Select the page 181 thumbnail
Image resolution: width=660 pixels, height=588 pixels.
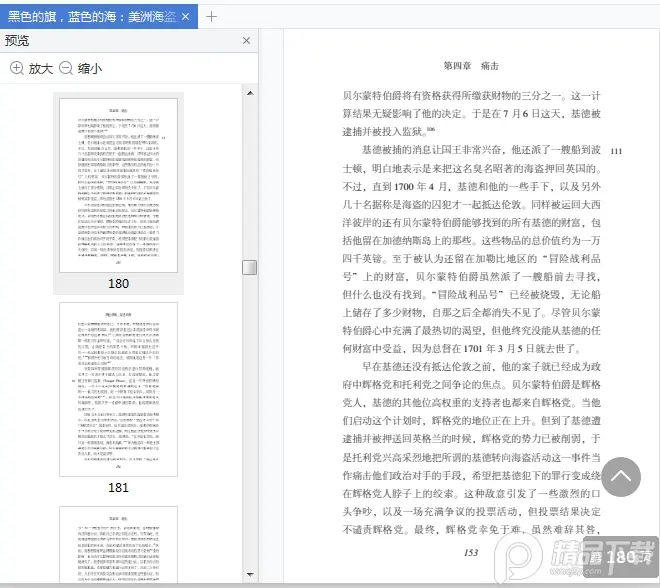pos(118,389)
